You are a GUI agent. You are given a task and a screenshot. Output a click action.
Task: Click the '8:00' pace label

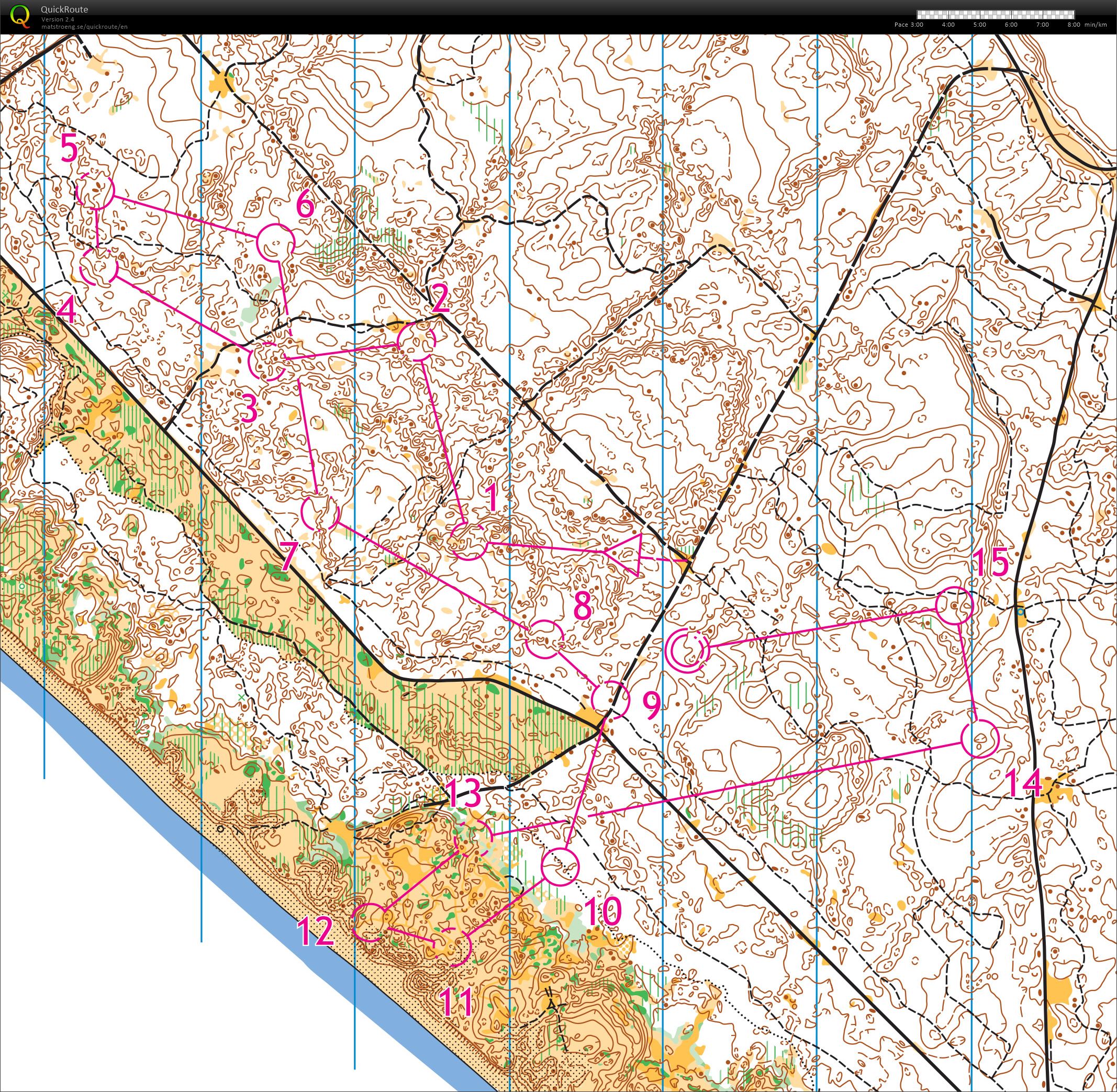(1074, 25)
